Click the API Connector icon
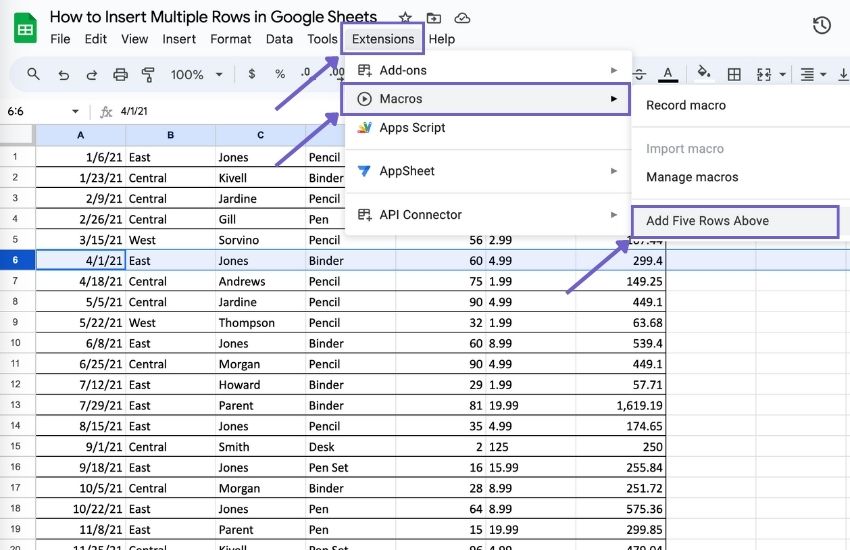850x550 pixels. 364,215
